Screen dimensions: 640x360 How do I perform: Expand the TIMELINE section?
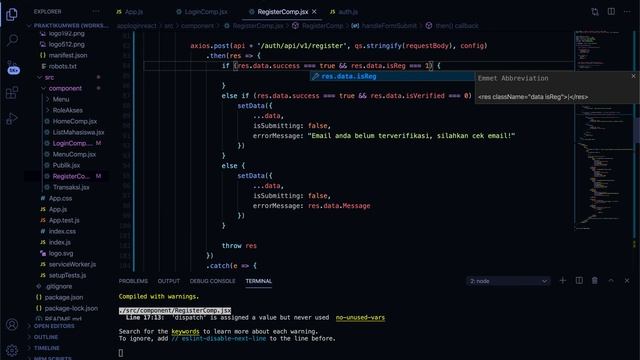[47, 348]
